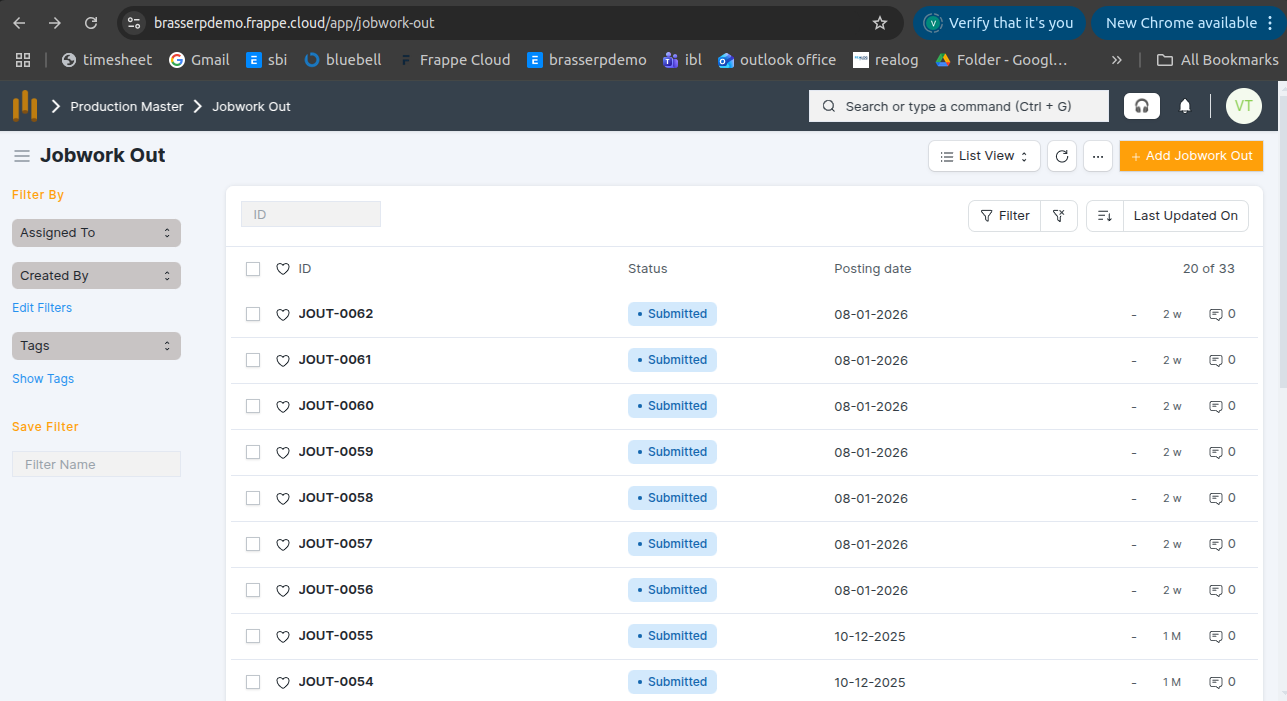Open the headset support icon

click(x=1141, y=106)
